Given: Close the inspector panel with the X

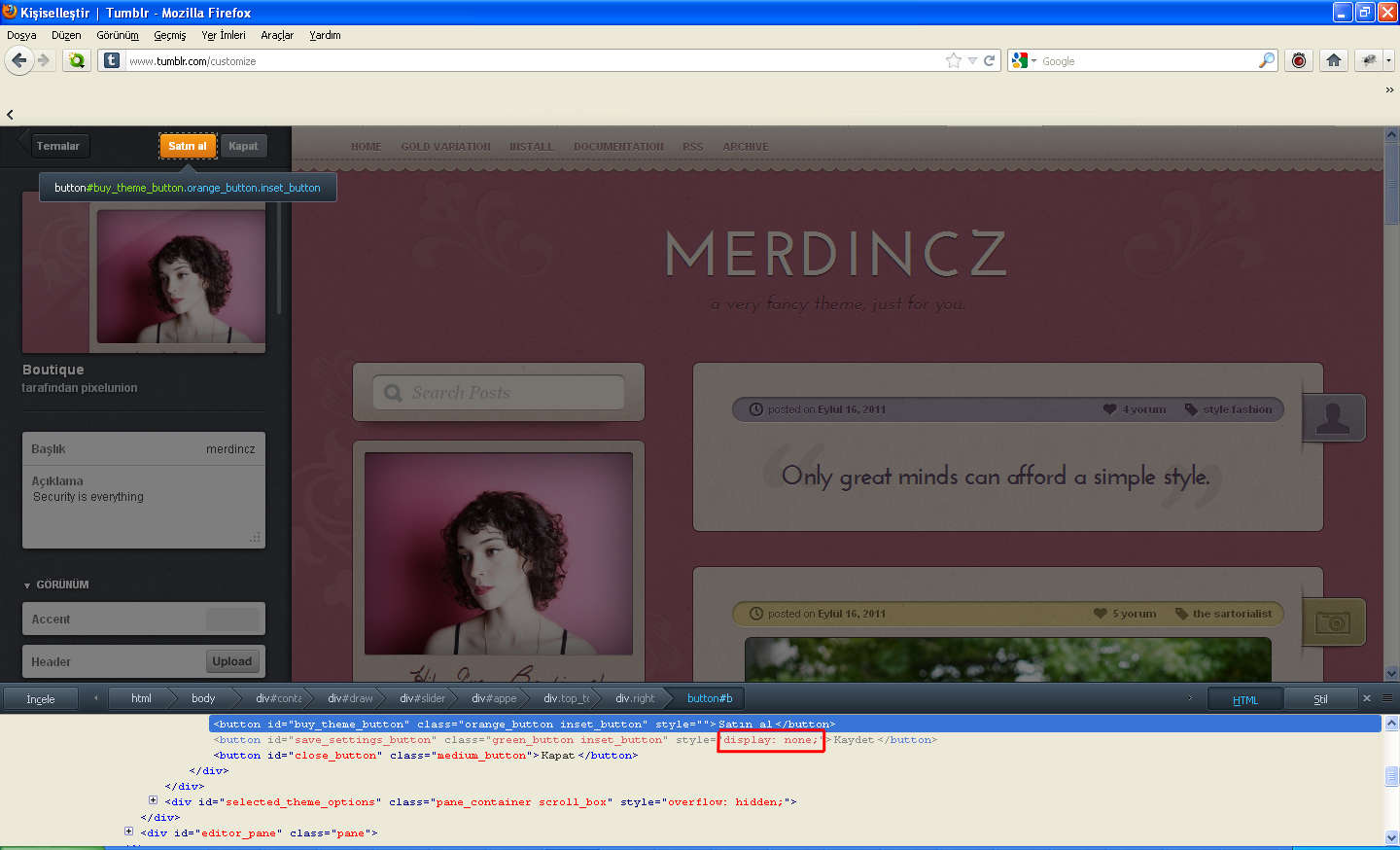Looking at the screenshot, I should coord(1366,698).
